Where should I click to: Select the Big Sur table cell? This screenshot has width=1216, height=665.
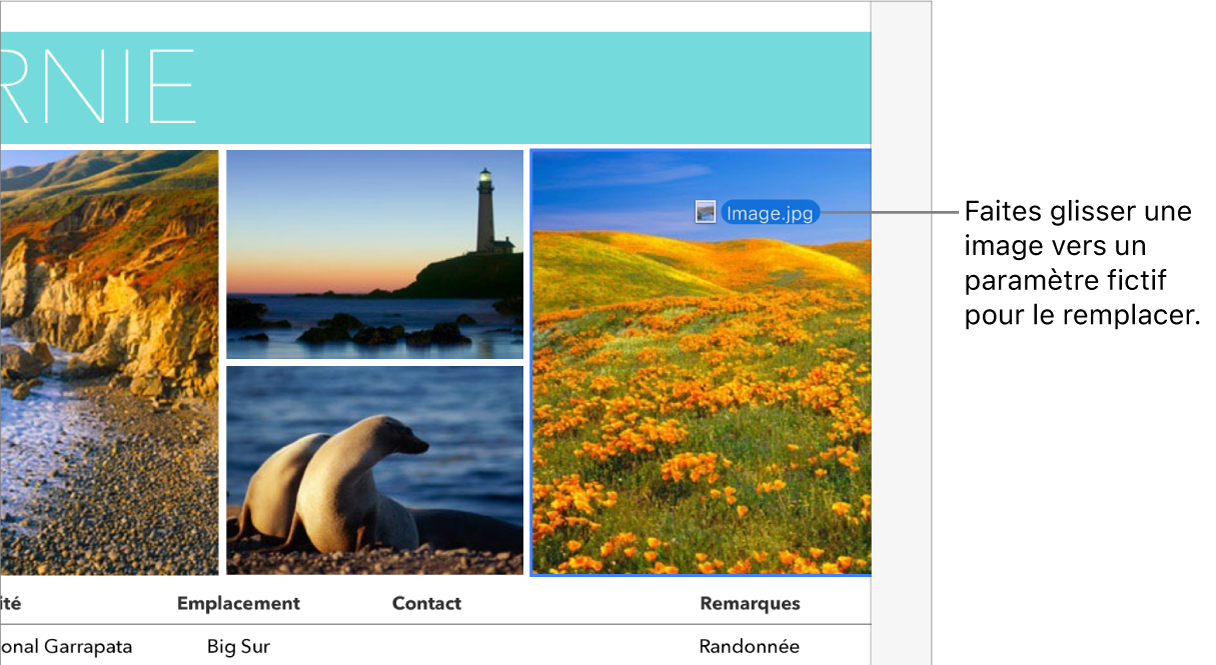[238, 646]
